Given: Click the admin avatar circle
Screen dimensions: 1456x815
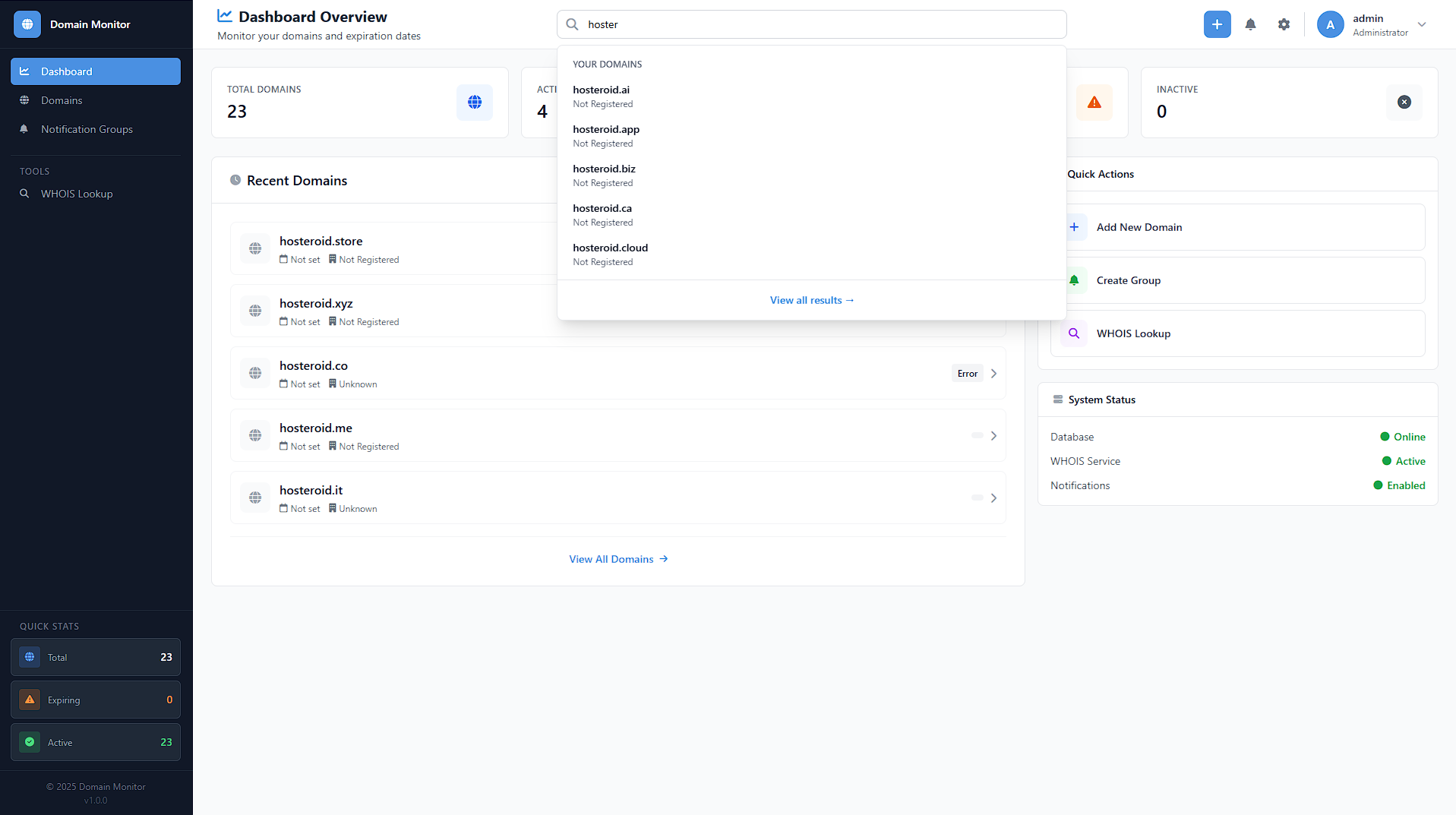Looking at the screenshot, I should [1330, 24].
